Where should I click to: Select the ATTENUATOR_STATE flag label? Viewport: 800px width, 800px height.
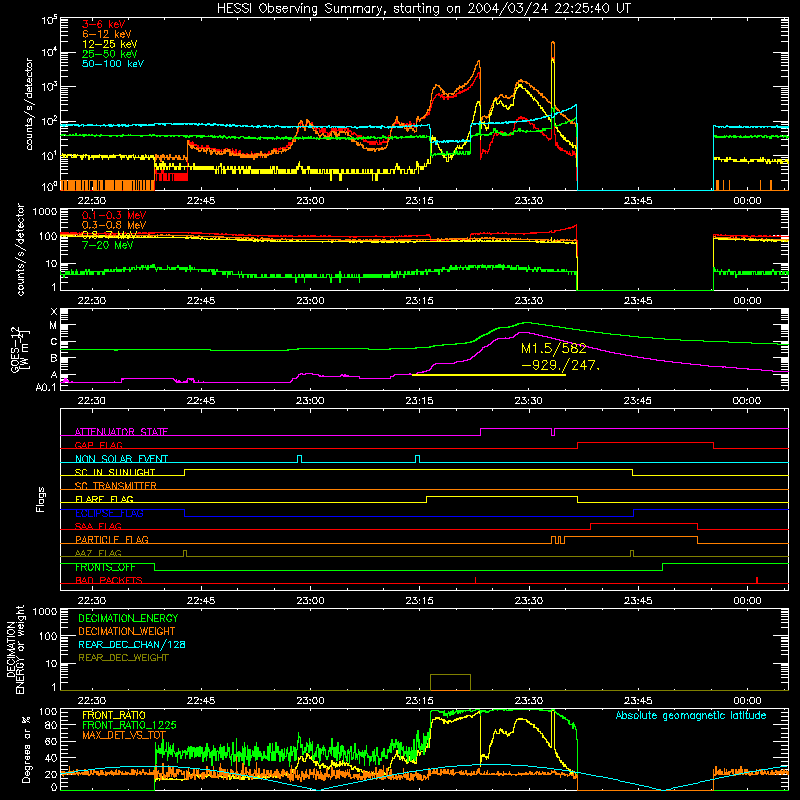pyautogui.click(x=121, y=432)
